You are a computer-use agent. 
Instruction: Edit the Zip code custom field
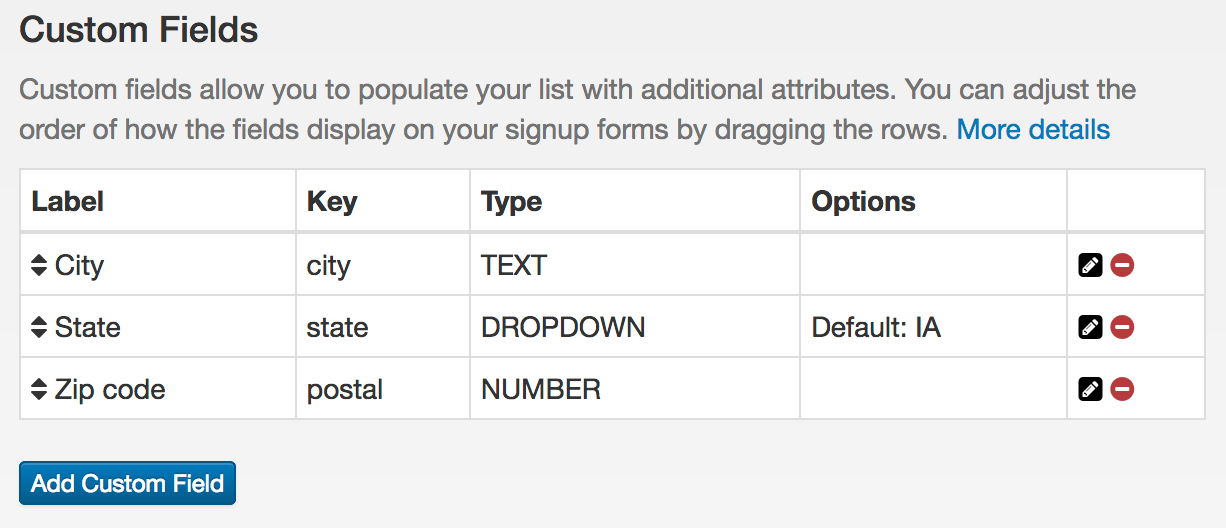(x=1090, y=389)
